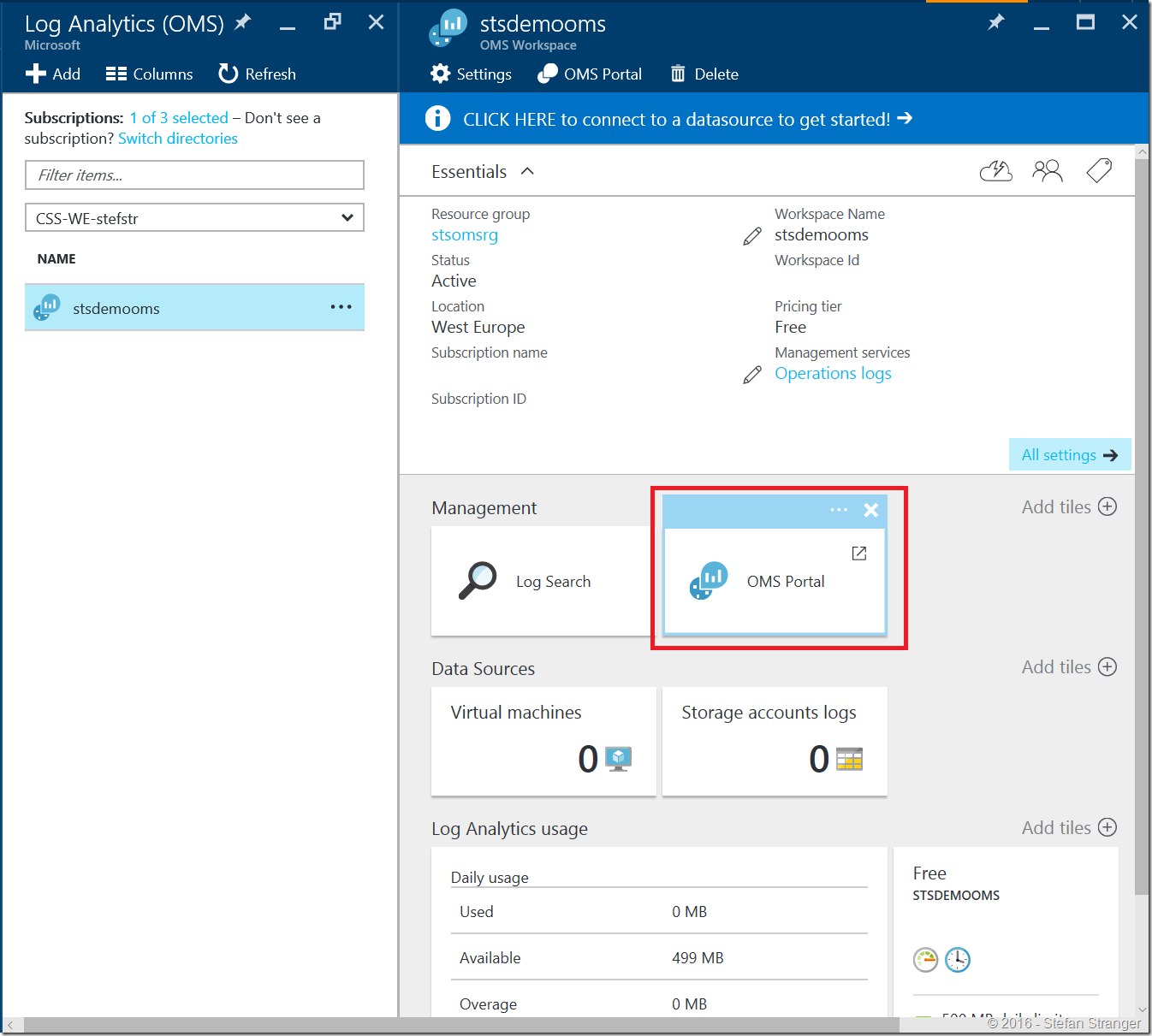Screen dimensions: 1152x1036
Task: Focus the Filter items input field
Action: (194, 175)
